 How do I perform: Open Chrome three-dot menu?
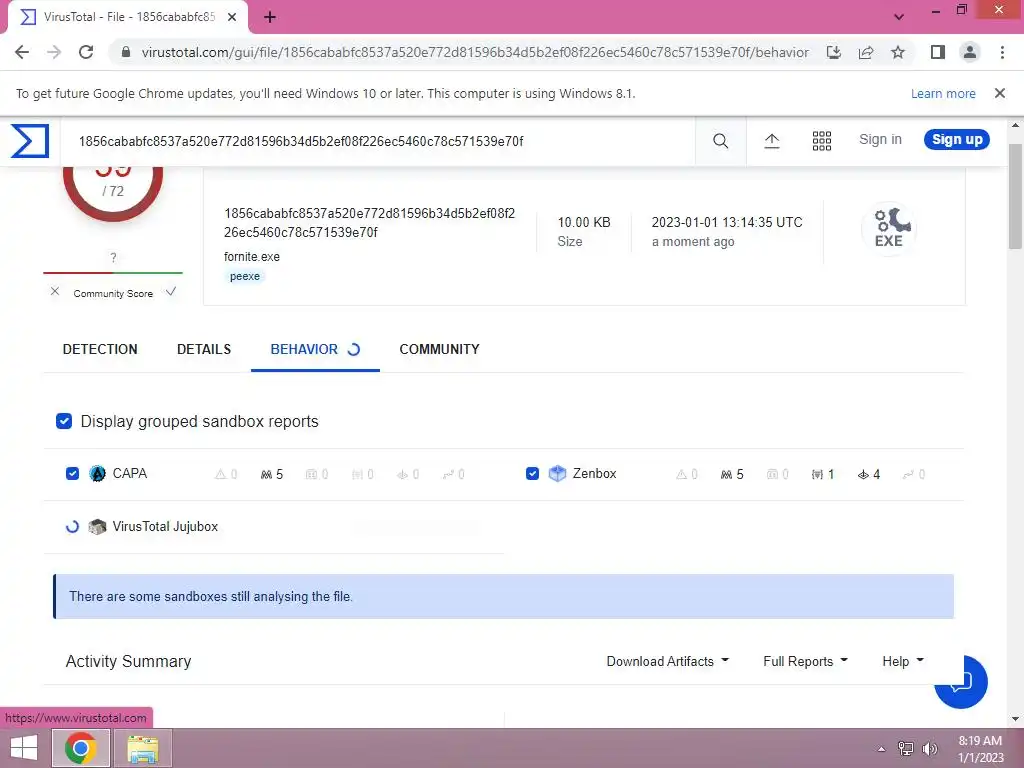(1002, 52)
